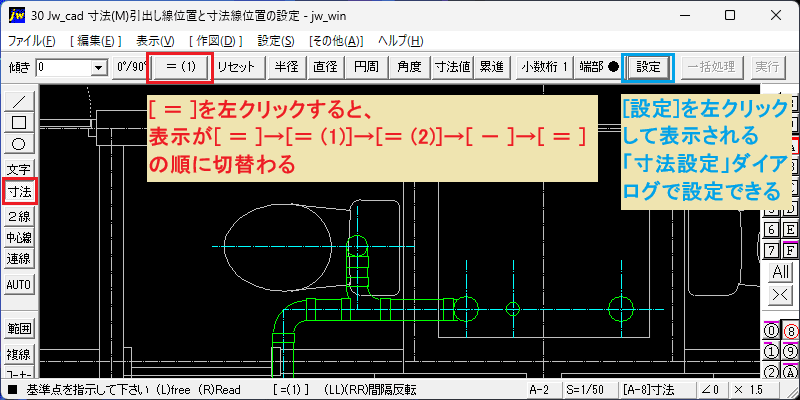Select the rectangle drawing tool
The height and width of the screenshot is (400, 800).
click(x=19, y=122)
